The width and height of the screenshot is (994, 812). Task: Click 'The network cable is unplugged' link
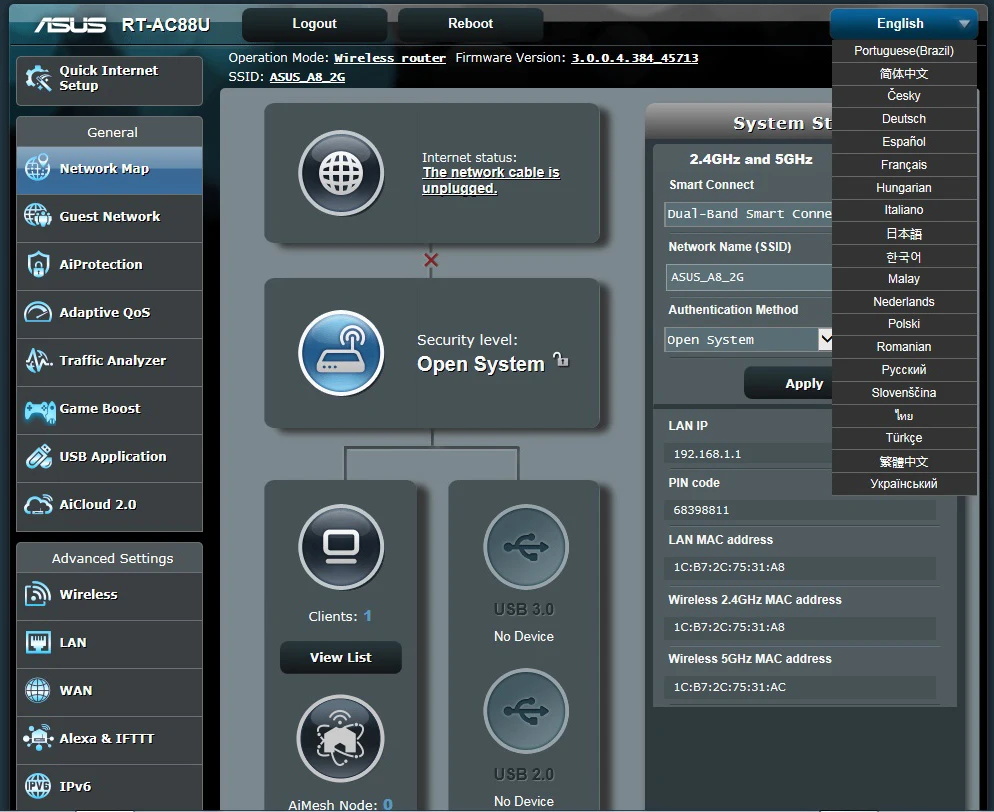491,181
